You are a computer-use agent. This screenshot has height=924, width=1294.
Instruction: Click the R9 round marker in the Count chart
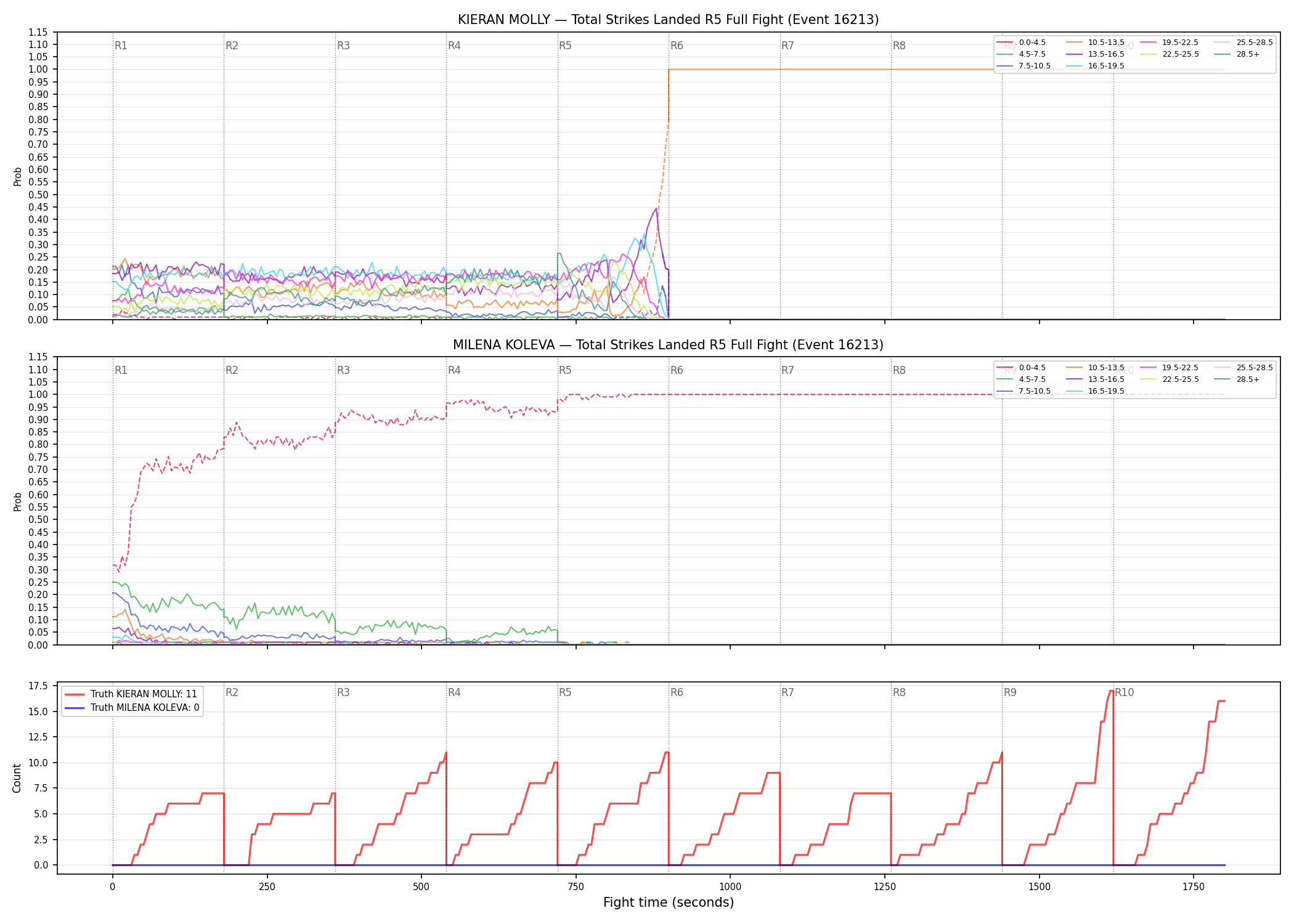coord(1010,692)
